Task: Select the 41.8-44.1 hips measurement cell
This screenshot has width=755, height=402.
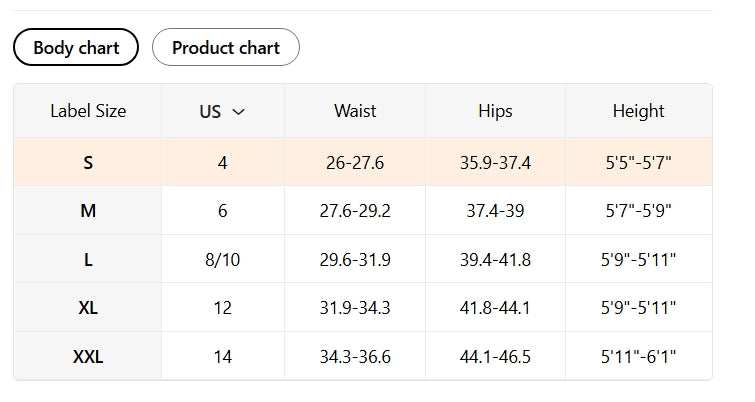Action: tap(495, 308)
